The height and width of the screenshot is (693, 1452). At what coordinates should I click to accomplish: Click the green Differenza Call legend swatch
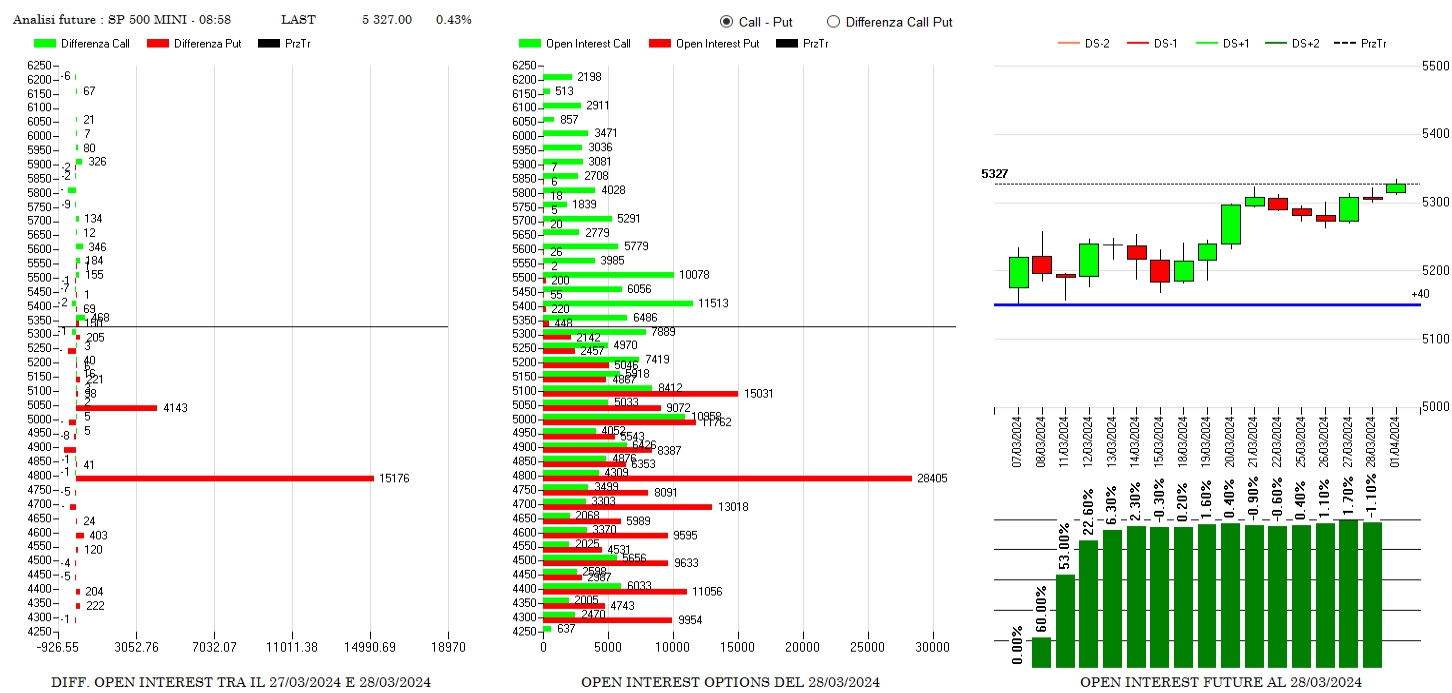tap(45, 44)
